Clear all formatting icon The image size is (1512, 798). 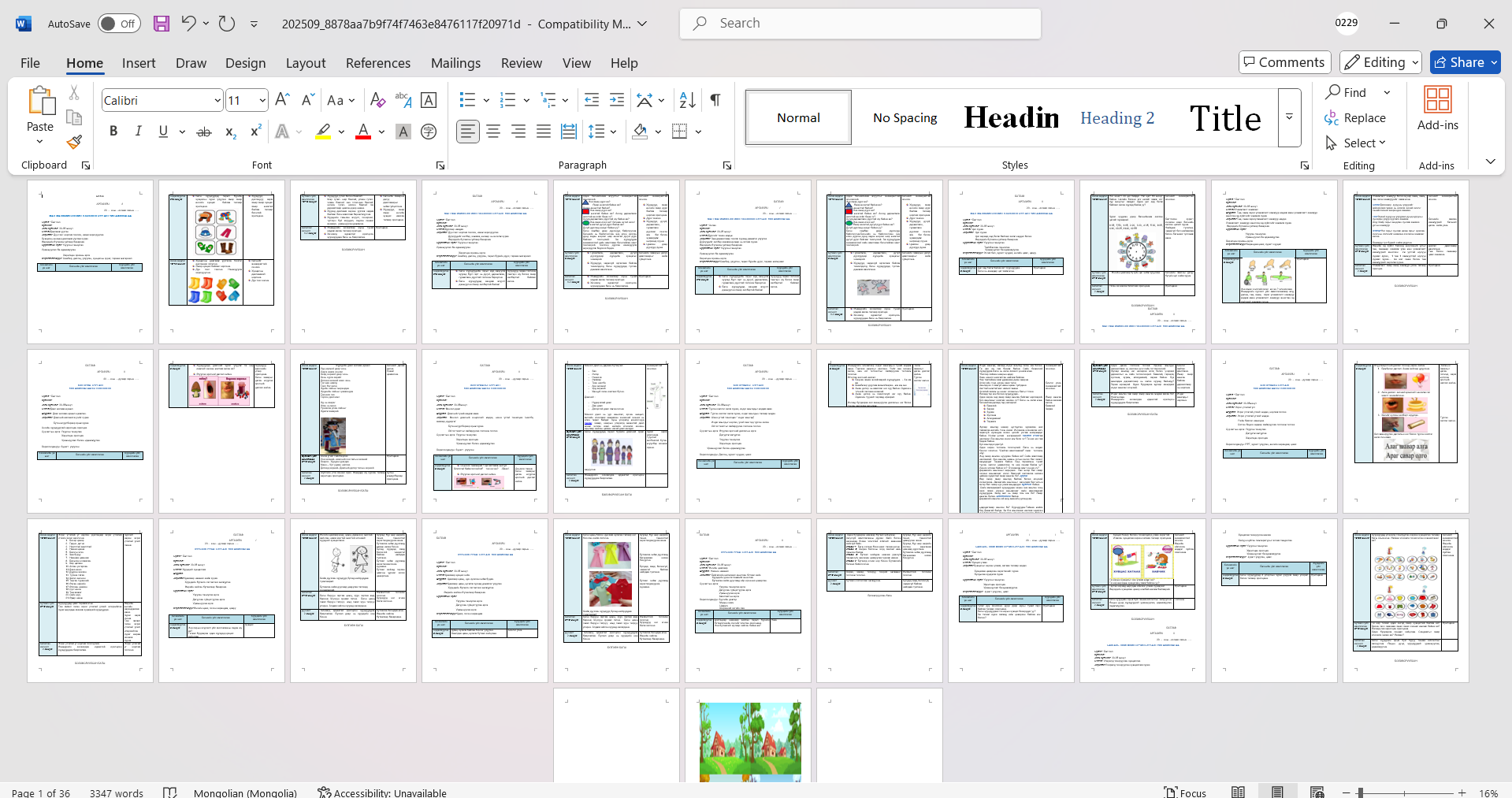378,100
